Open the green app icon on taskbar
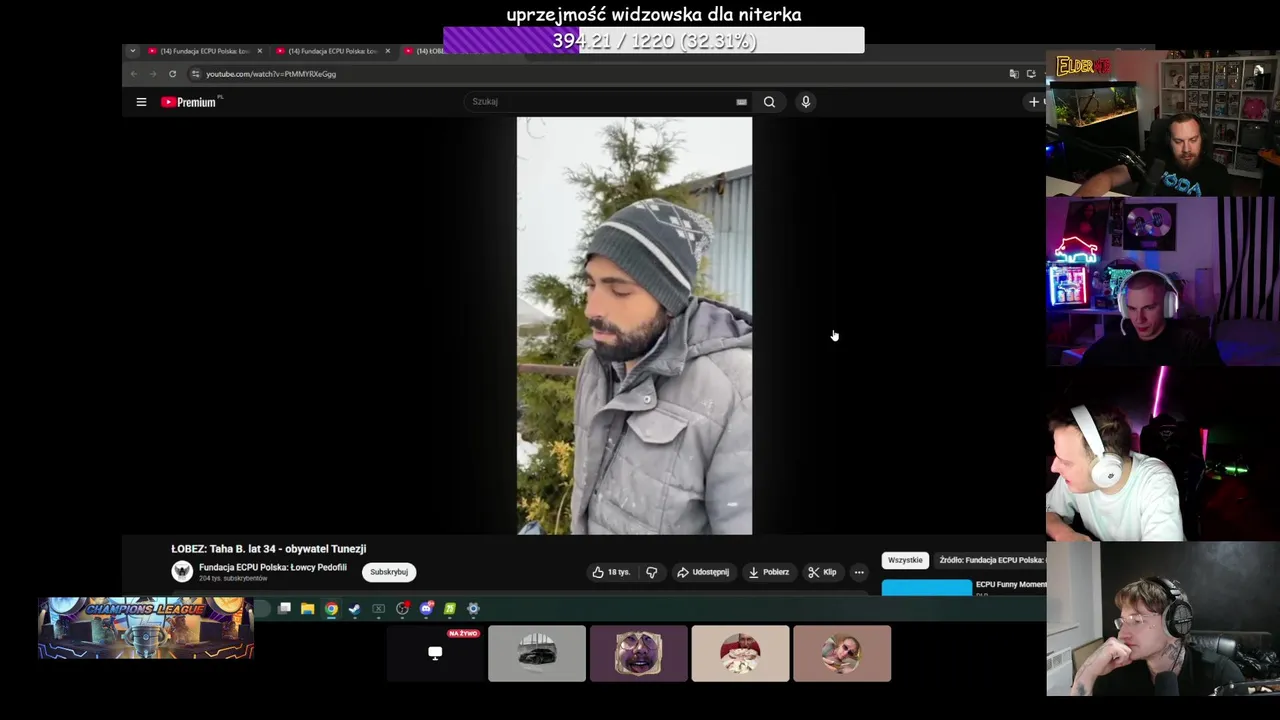The image size is (1280, 720). (x=450, y=608)
